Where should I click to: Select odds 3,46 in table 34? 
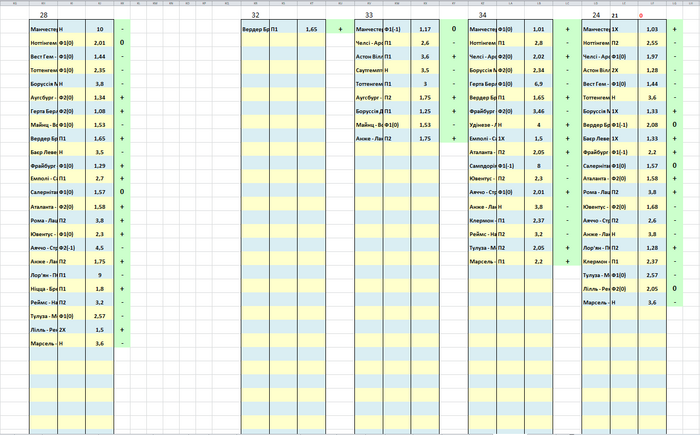pos(539,111)
